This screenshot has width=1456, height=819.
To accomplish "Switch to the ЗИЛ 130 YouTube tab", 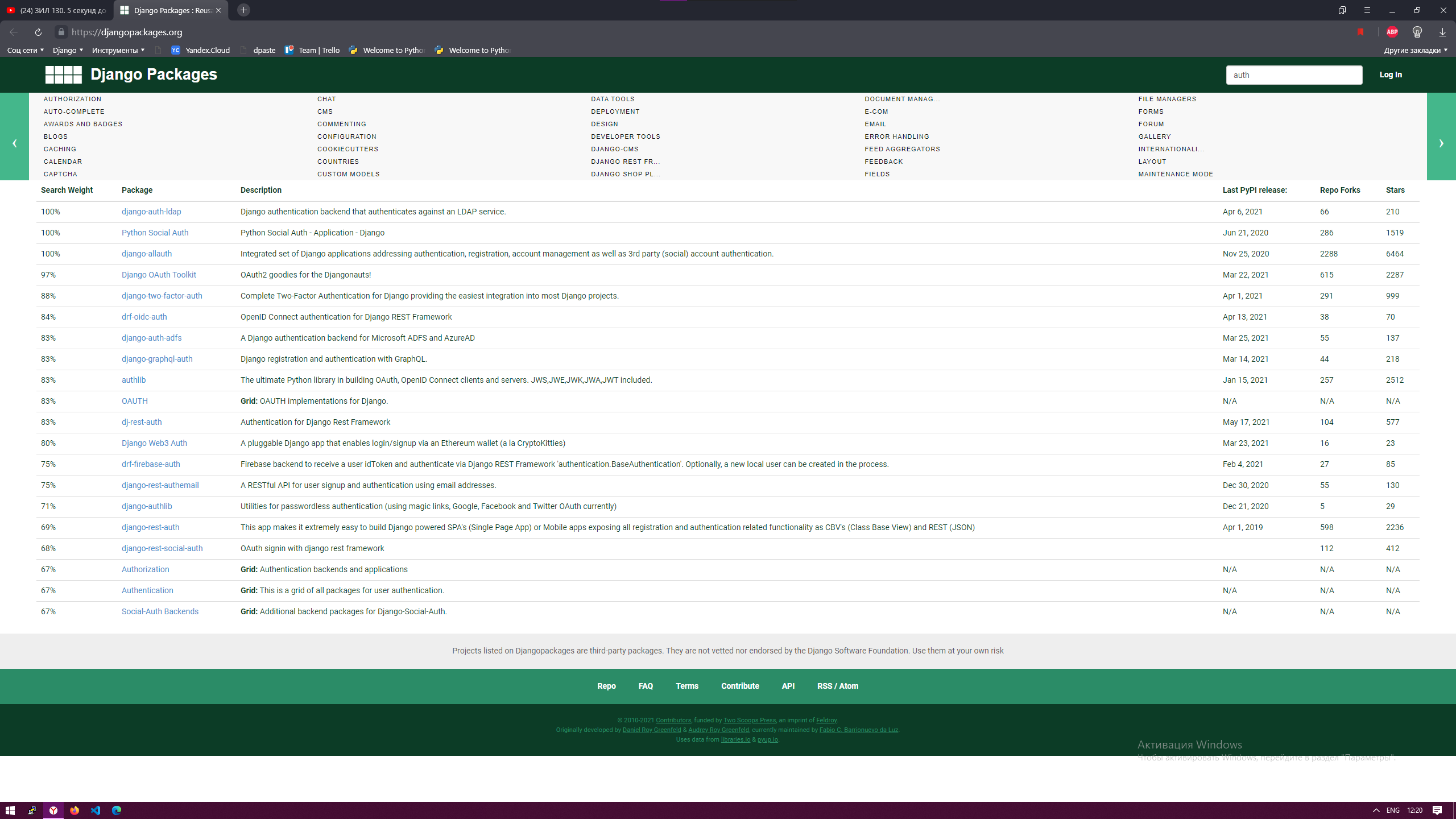I will (x=57, y=10).
